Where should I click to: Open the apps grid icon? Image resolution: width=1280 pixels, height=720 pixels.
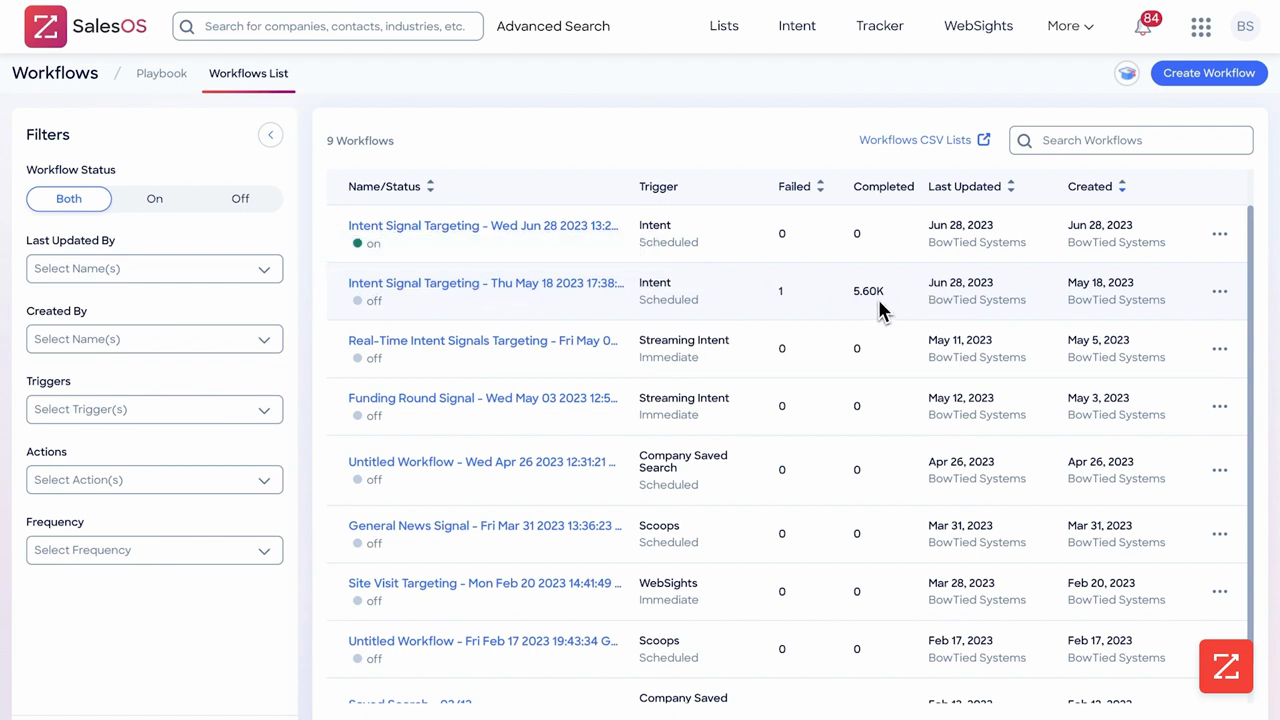[x=1201, y=27]
